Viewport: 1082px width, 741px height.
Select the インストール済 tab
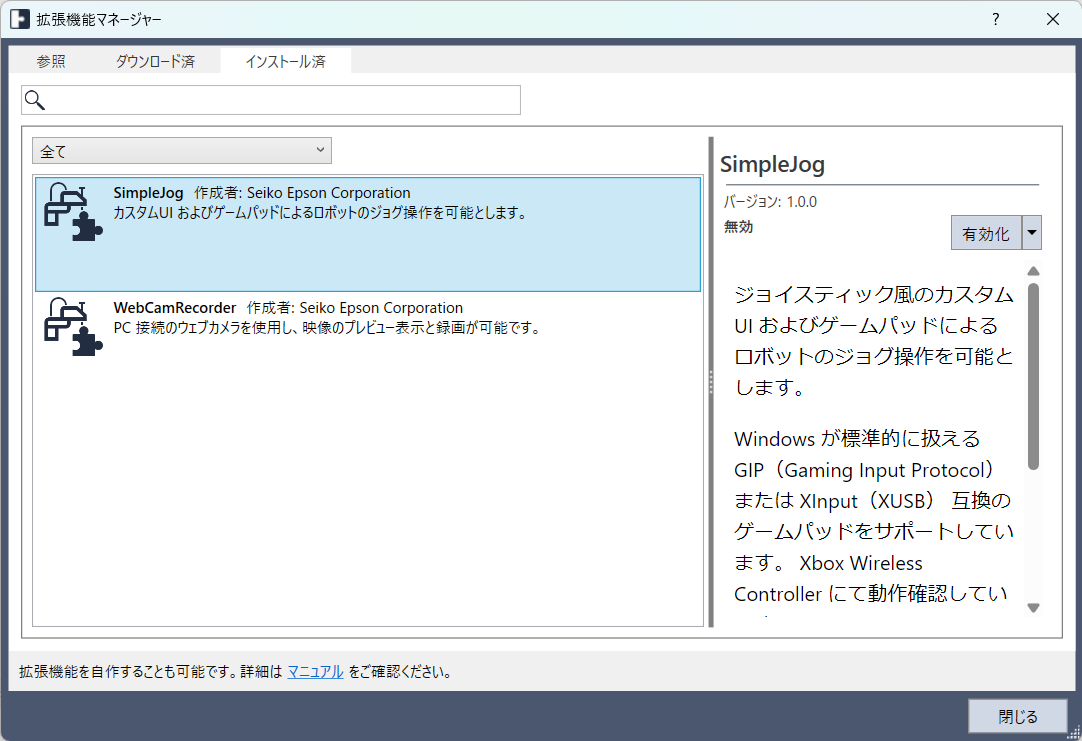click(x=285, y=61)
